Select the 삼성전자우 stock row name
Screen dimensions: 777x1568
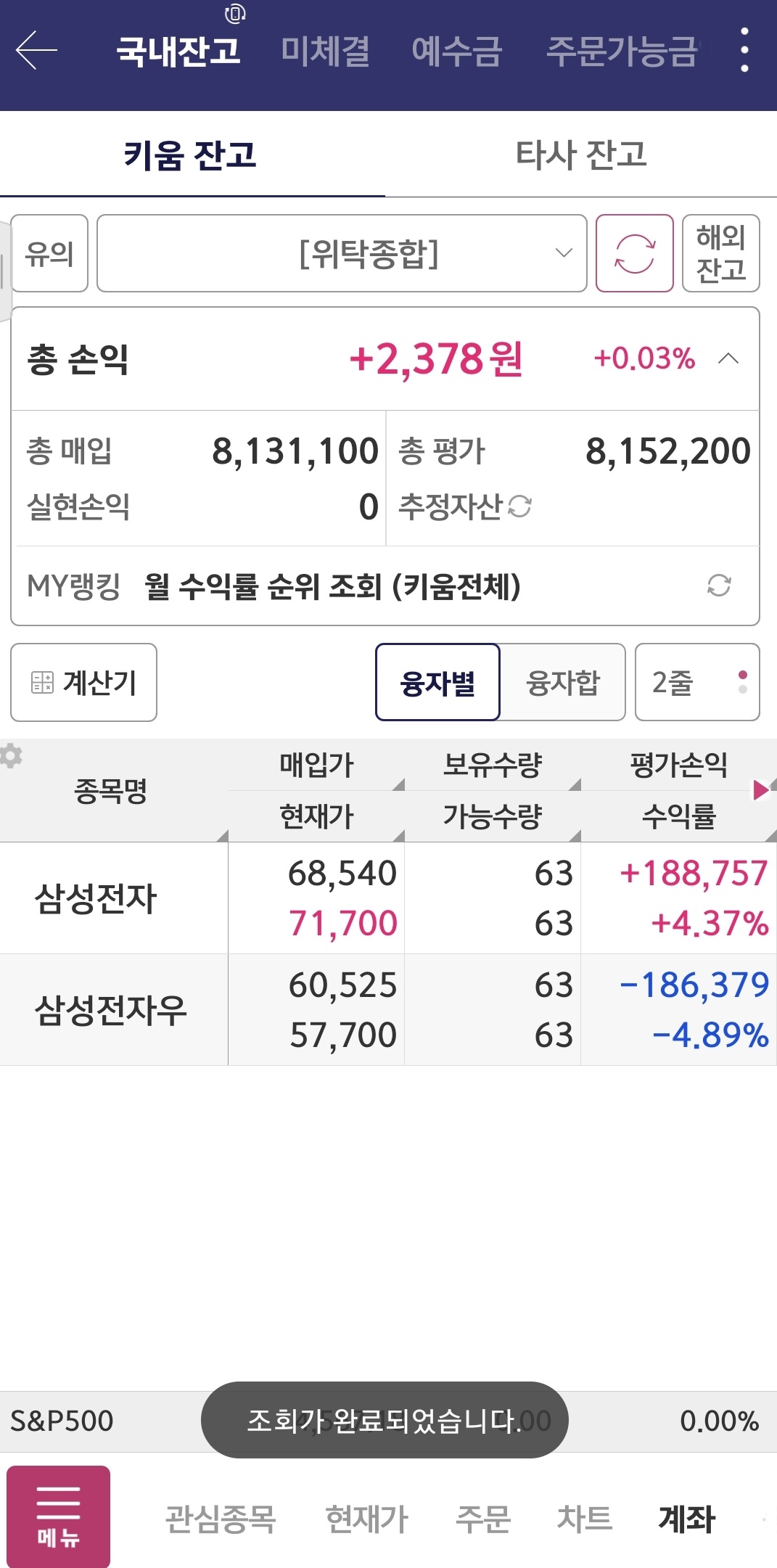click(111, 1010)
